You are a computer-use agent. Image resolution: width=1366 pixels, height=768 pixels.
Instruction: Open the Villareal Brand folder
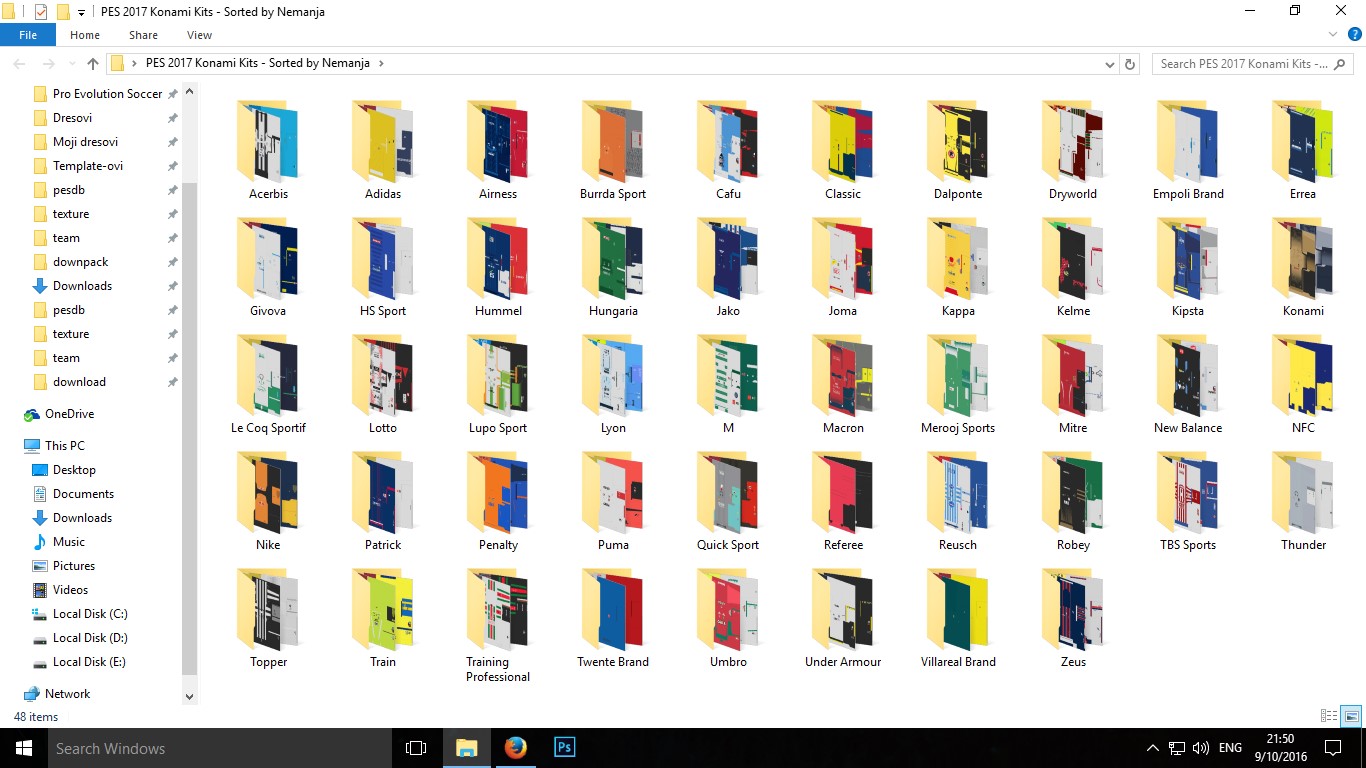[958, 618]
